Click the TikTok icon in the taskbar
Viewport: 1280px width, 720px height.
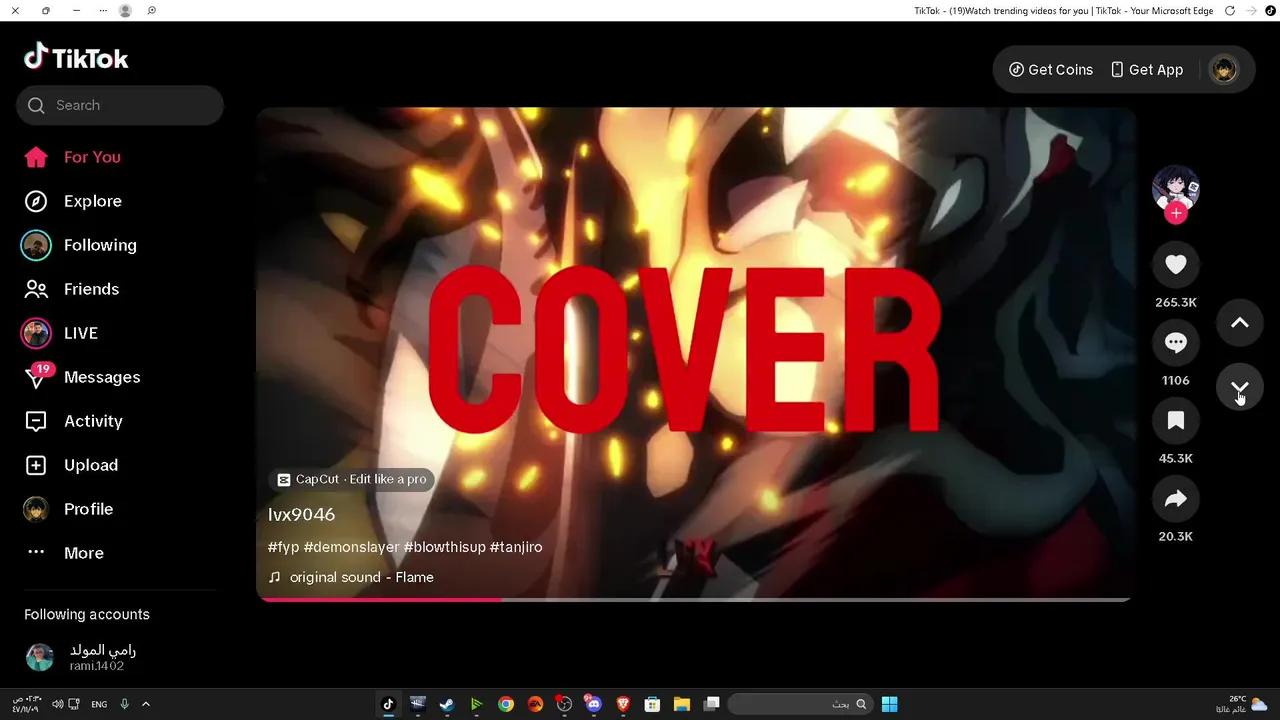click(389, 704)
